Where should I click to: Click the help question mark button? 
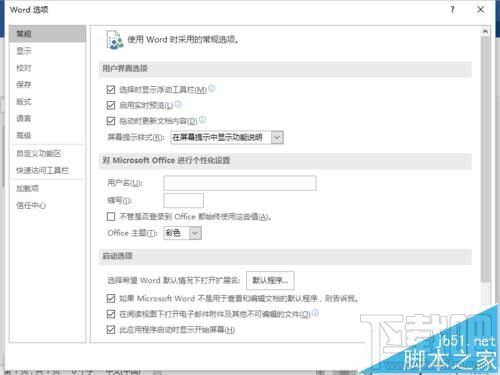point(452,9)
